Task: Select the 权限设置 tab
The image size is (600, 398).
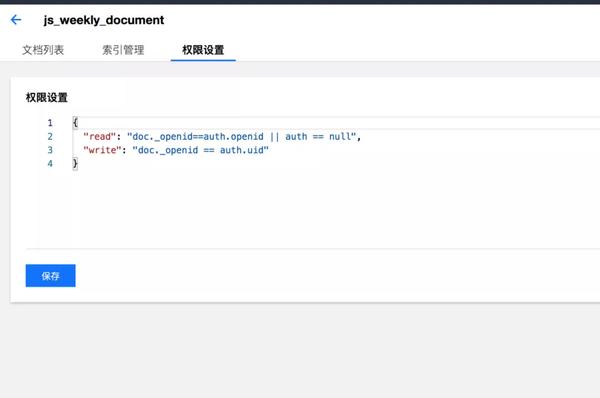Action: pyautogui.click(x=203, y=50)
